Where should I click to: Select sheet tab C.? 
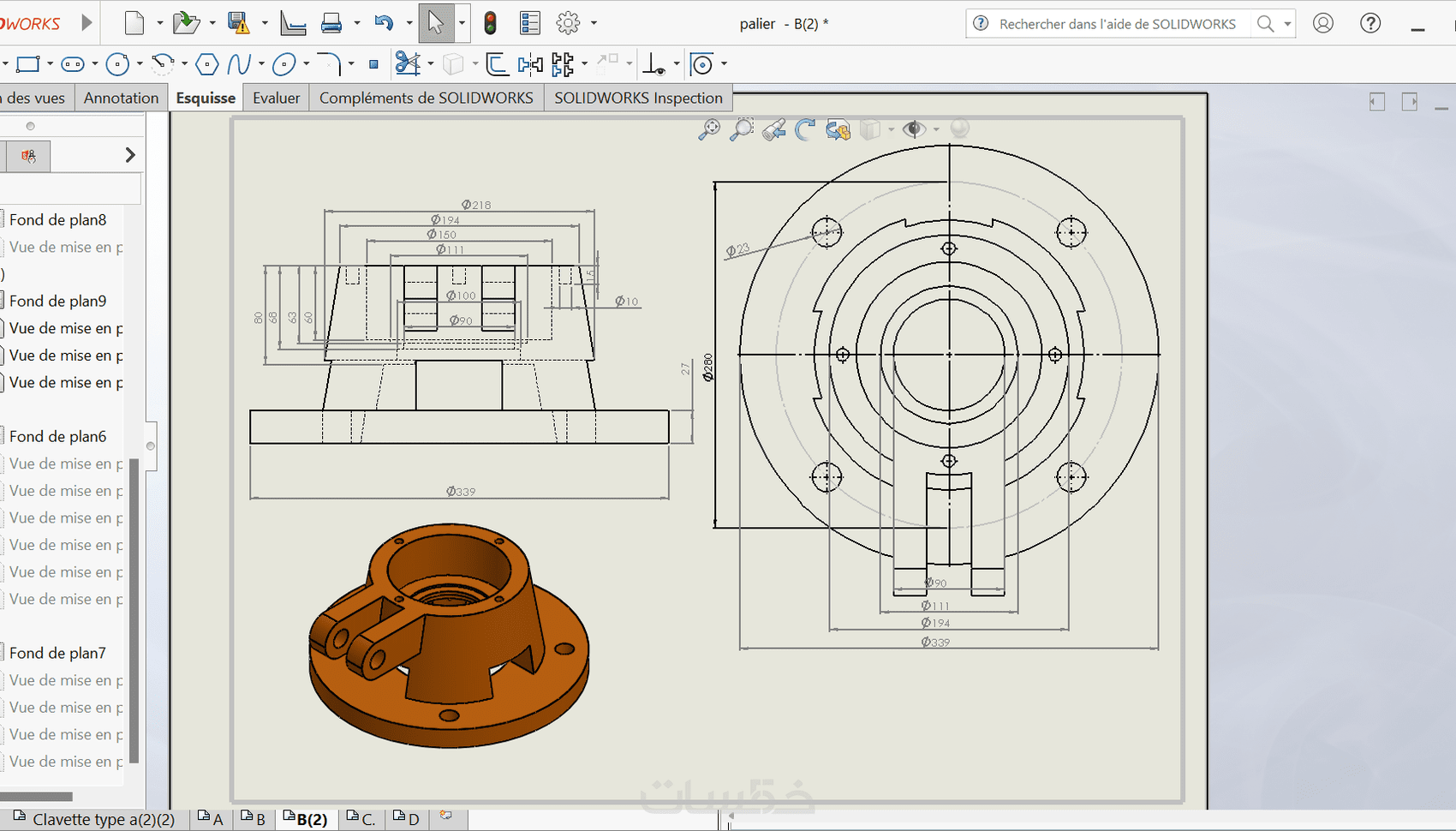[x=361, y=819]
